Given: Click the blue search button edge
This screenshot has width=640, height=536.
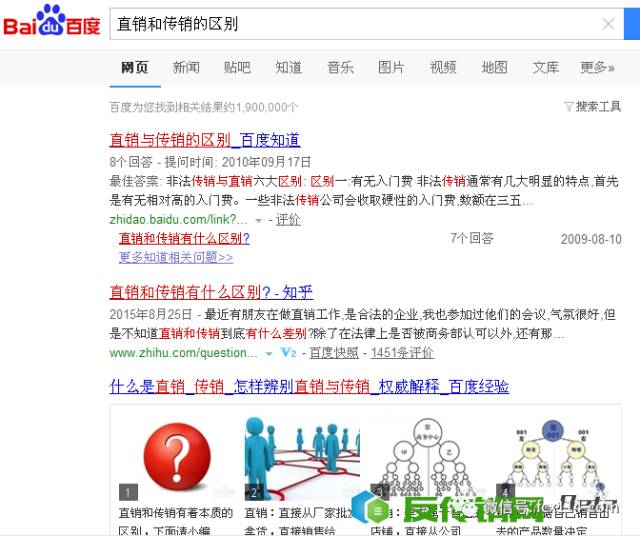Looking at the screenshot, I should (632, 24).
